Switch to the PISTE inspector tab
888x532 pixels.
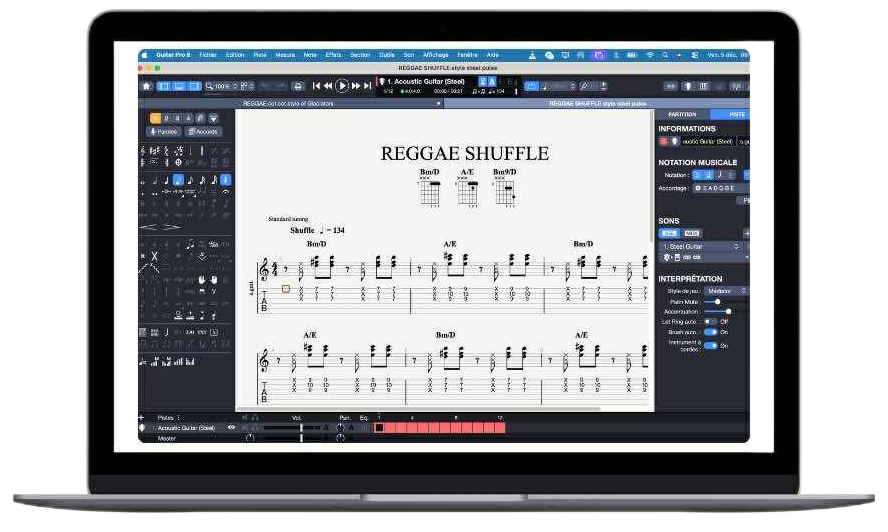coord(731,114)
